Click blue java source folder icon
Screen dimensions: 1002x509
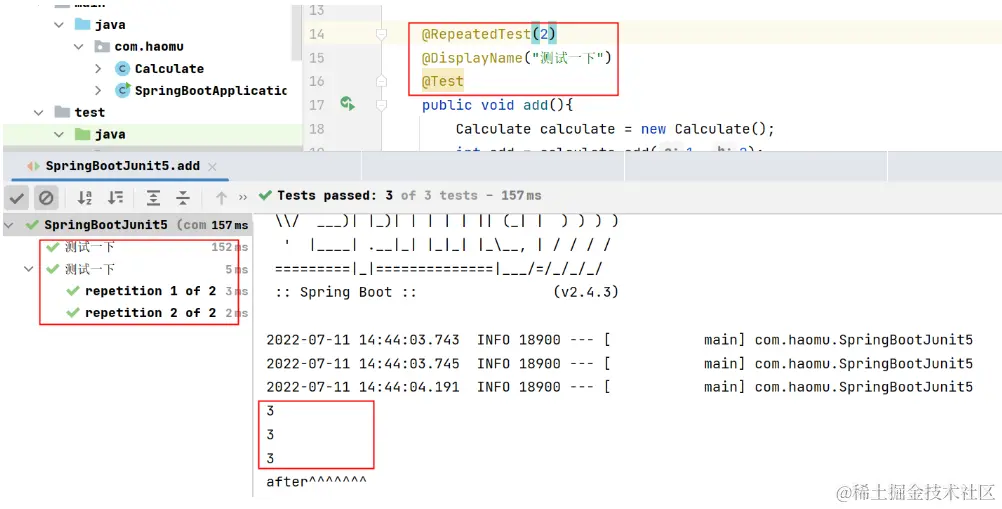[82, 25]
